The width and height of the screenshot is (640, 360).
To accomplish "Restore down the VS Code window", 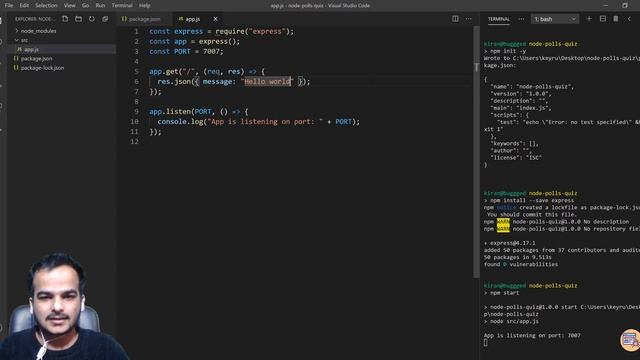I will point(625,6).
